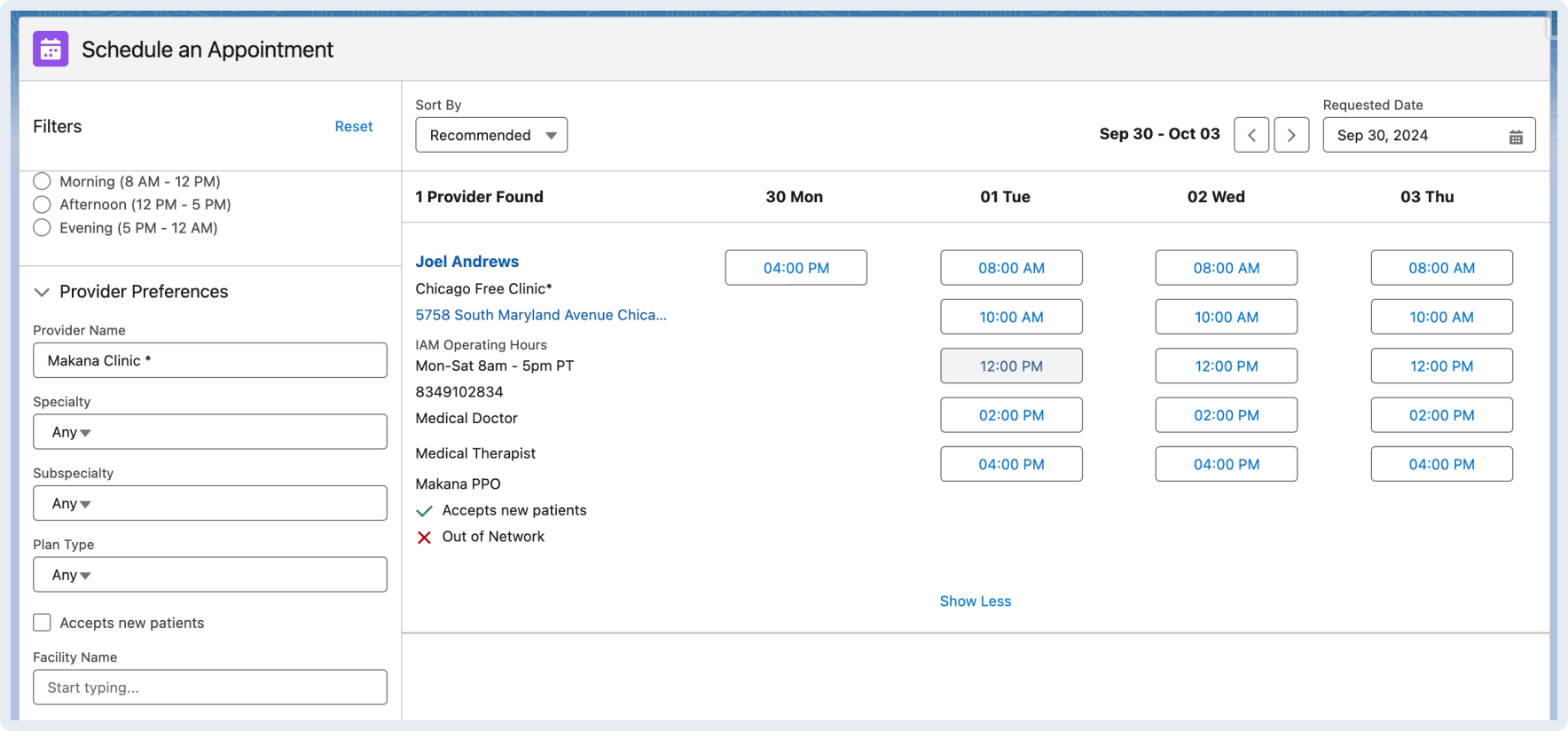Open the Subspecialty dropdown

[210, 503]
